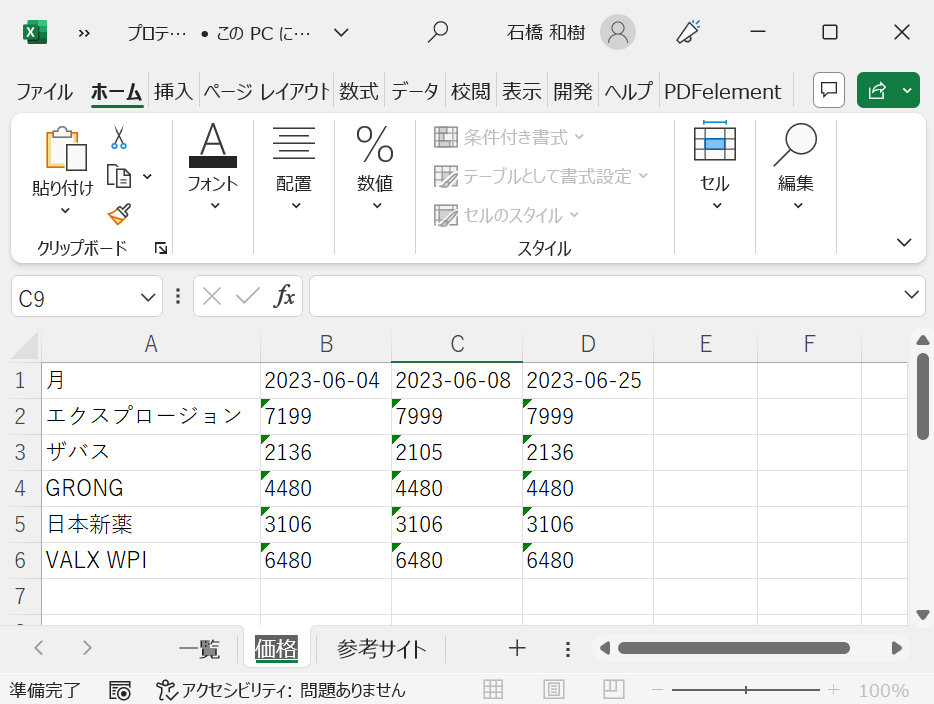
Task: Select column A header
Action: (151, 345)
